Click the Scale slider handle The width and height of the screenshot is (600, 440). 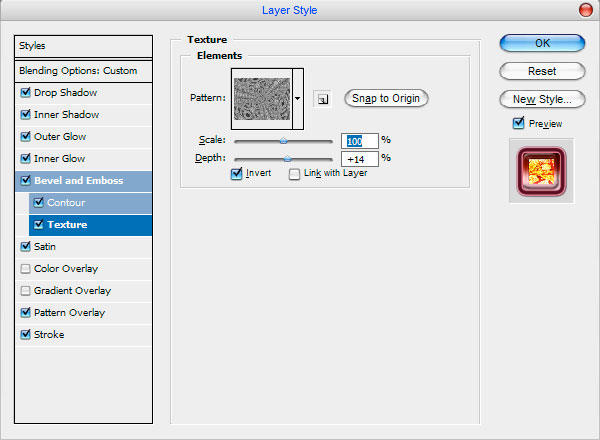click(283, 141)
